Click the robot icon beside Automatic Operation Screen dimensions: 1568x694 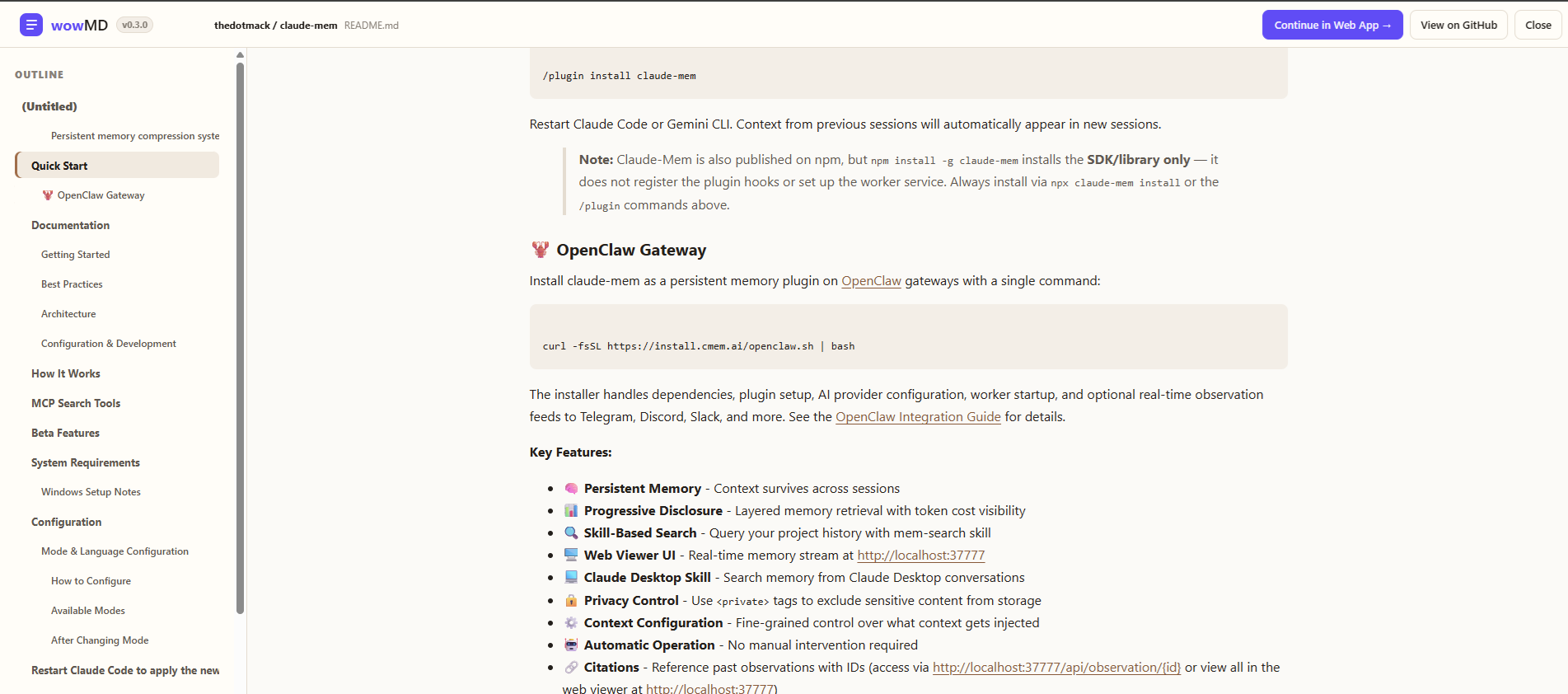click(x=571, y=645)
